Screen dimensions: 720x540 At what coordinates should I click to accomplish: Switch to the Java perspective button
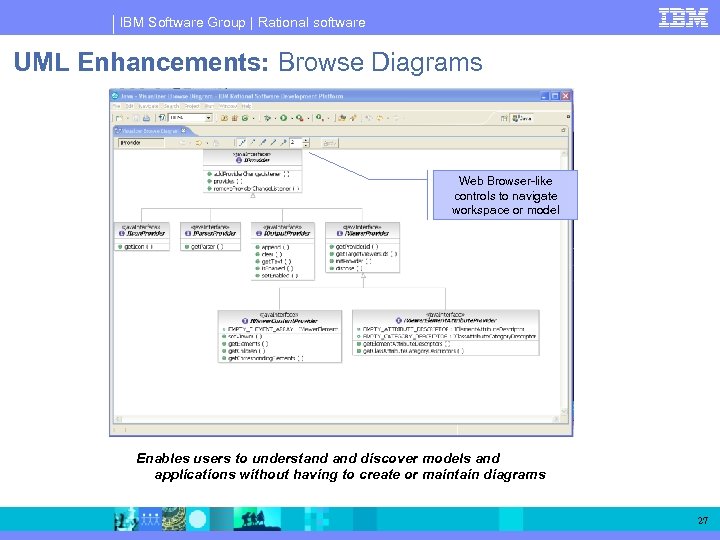(x=522, y=118)
